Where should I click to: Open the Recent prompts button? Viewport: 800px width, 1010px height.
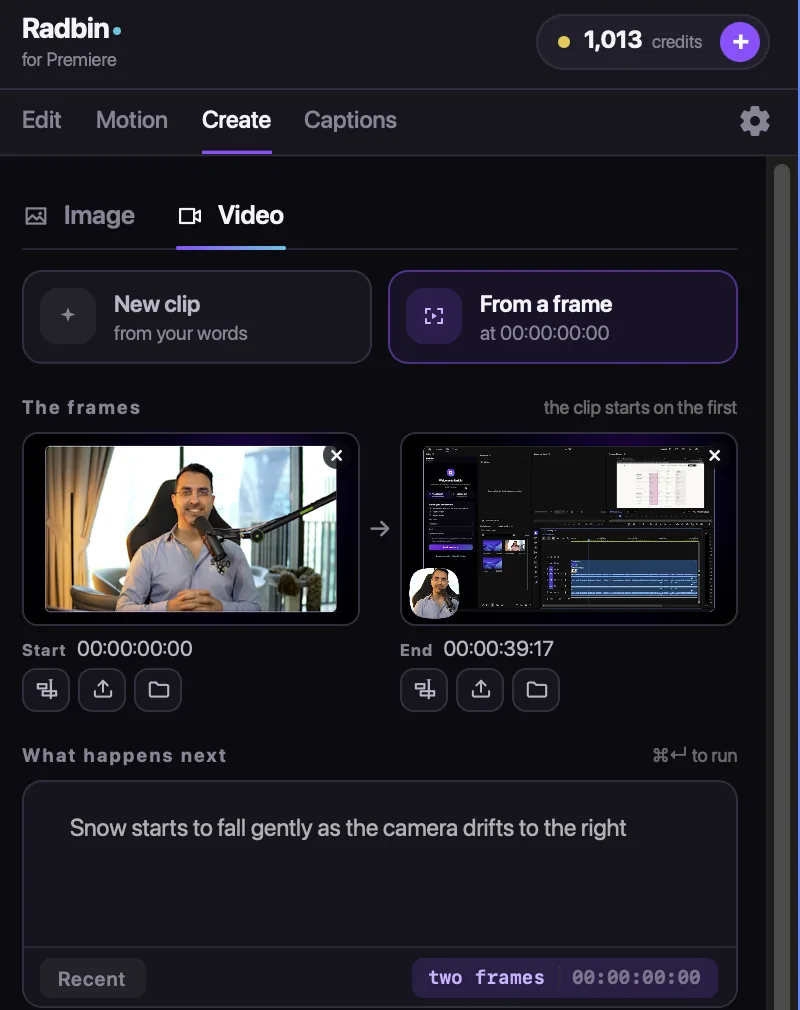click(x=93, y=978)
